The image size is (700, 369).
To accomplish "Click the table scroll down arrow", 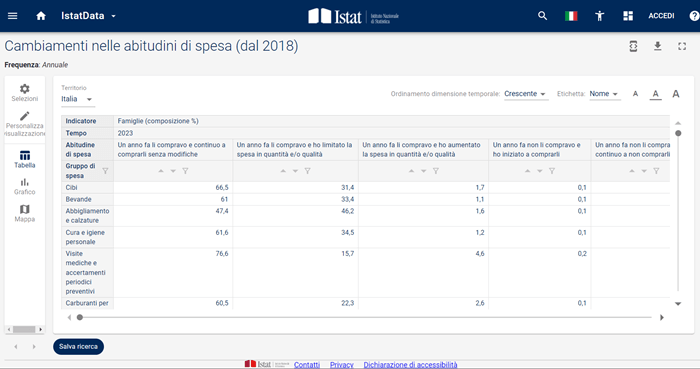I will coord(678,303).
